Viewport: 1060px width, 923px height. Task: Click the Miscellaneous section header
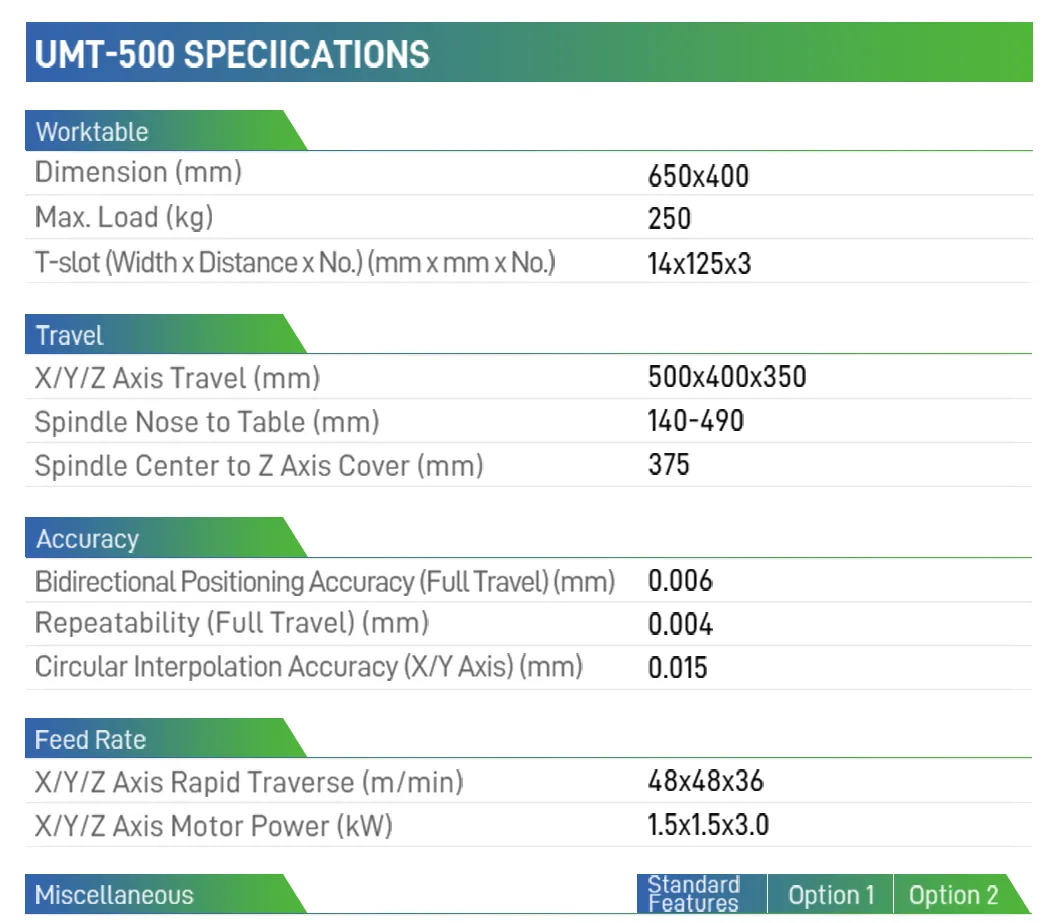[114, 895]
